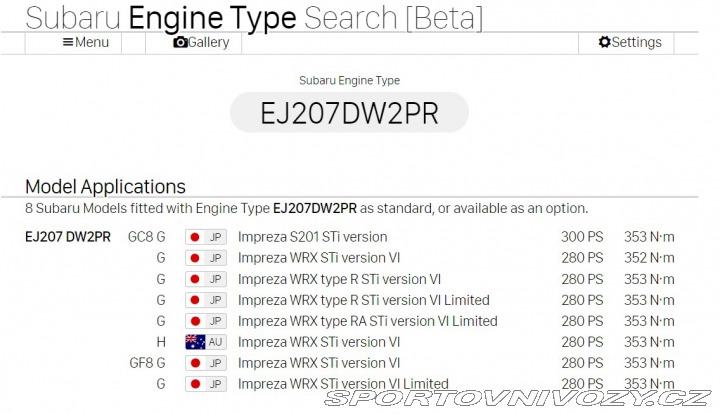This screenshot has width=720, height=414.
Task: Click the EJ207DW2PR engine type search field
Action: [349, 113]
